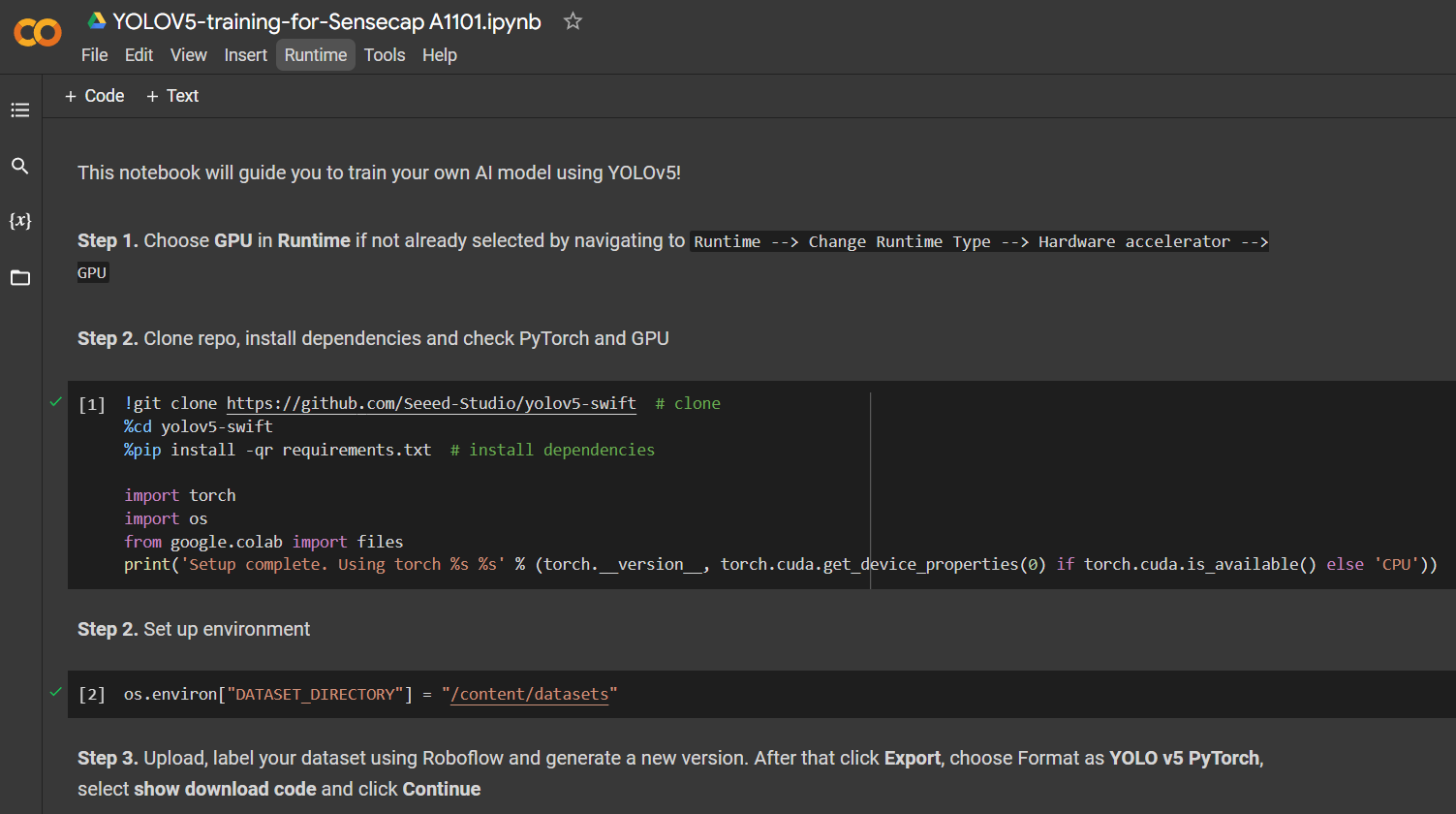This screenshot has width=1456, height=814.
Task: Open the Insert menu
Action: (245, 55)
